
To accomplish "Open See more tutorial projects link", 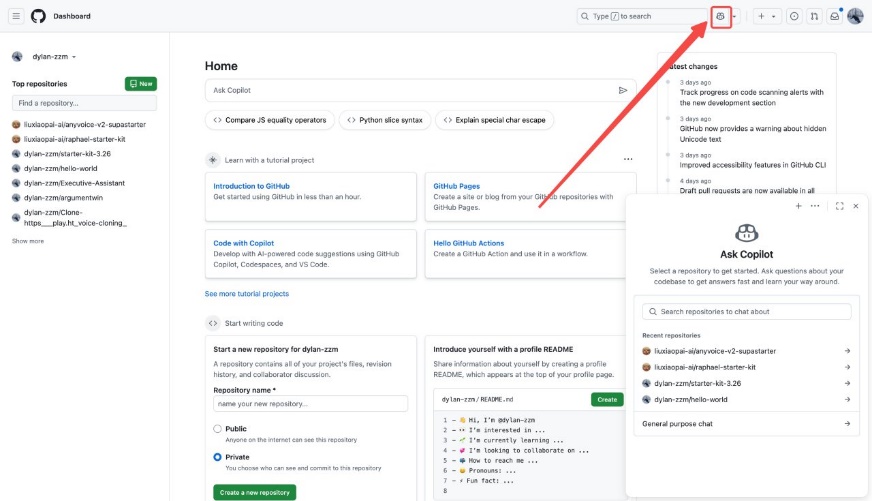I will [x=247, y=294].
